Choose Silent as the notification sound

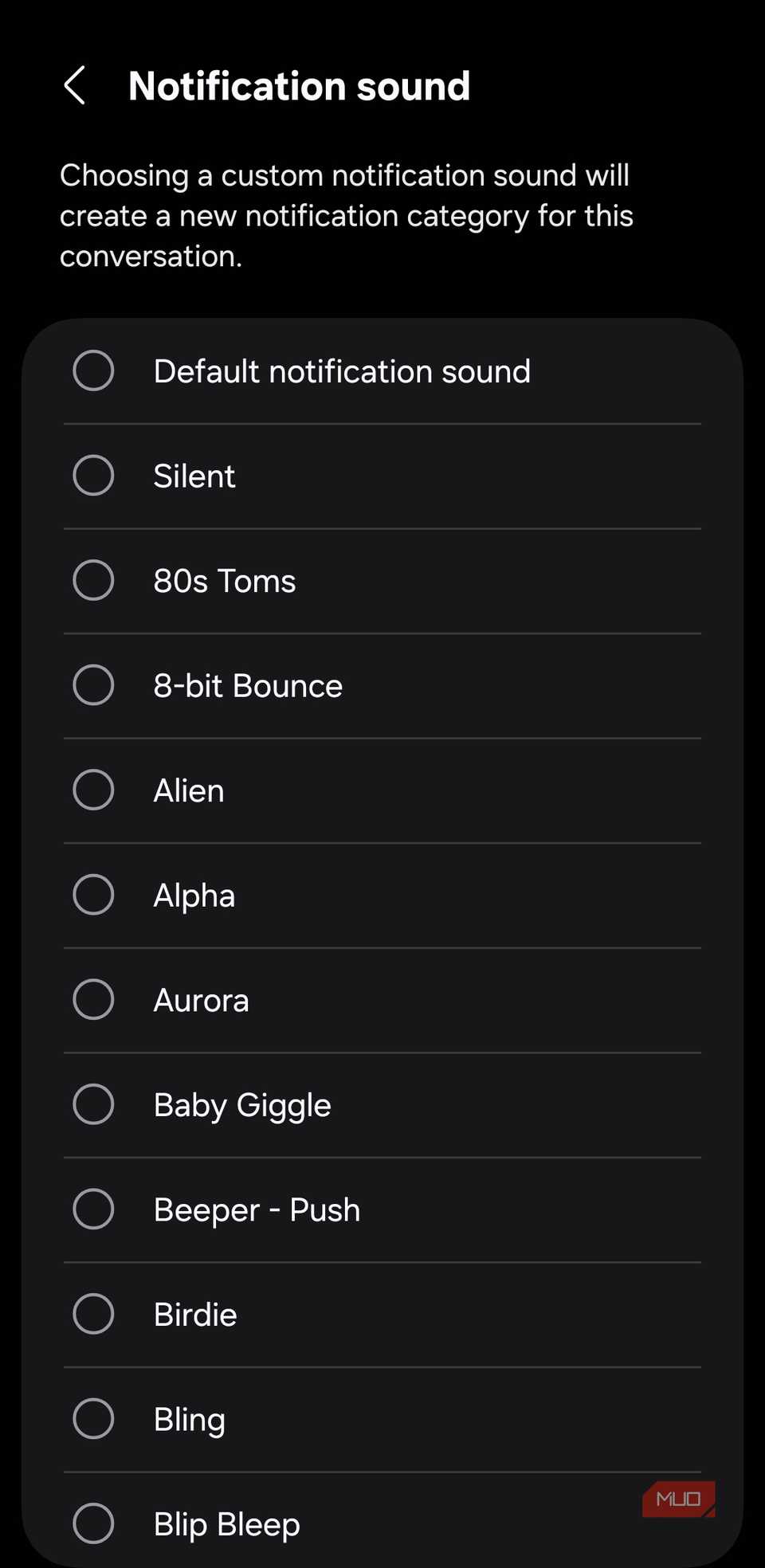click(93, 476)
